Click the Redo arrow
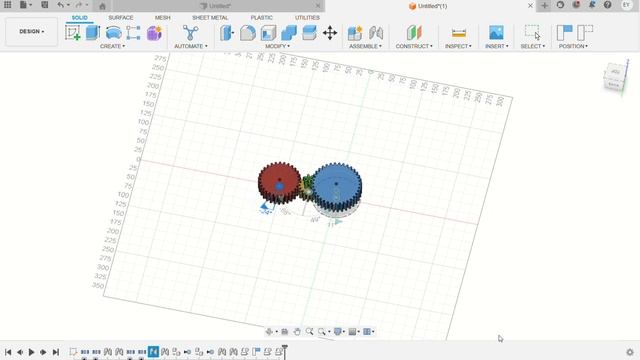This screenshot has height=360, width=640. point(79,5)
